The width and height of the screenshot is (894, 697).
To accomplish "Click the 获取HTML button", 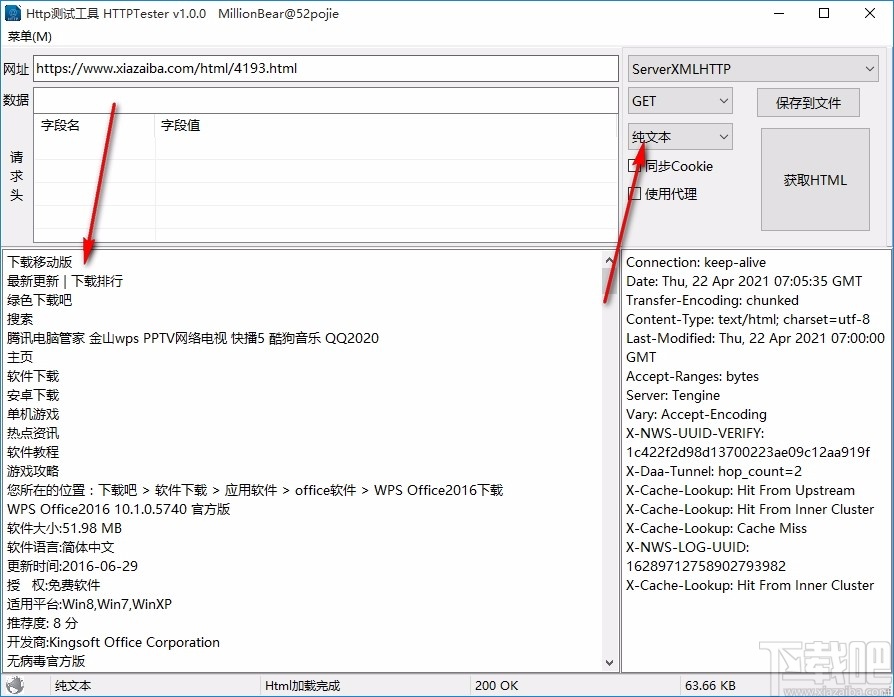I will [x=814, y=180].
